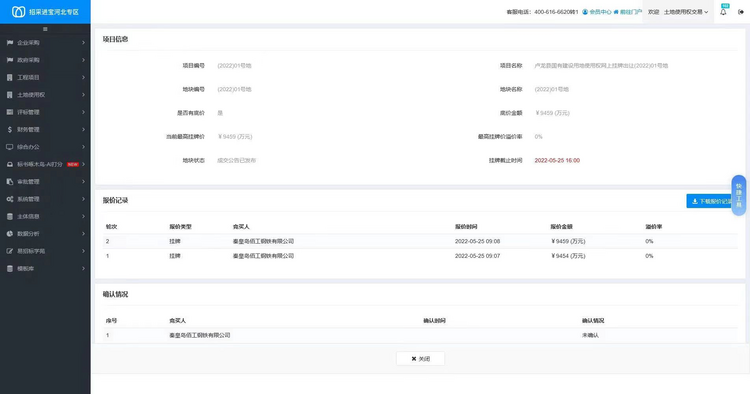Open the floating 快捷工具 side tab
The width and height of the screenshot is (750, 394).
(739, 195)
